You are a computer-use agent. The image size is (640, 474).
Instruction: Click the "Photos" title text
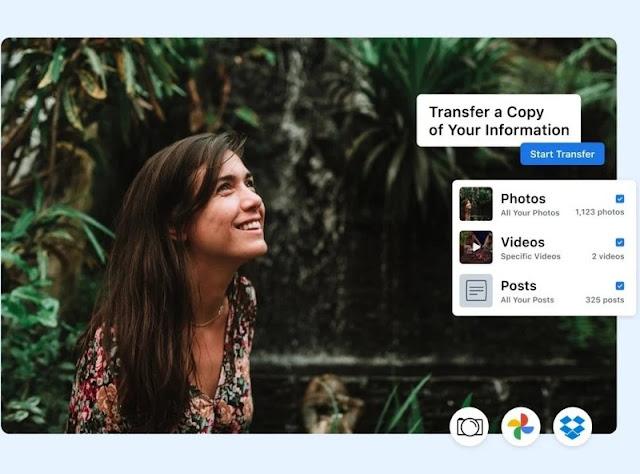[x=523, y=198]
